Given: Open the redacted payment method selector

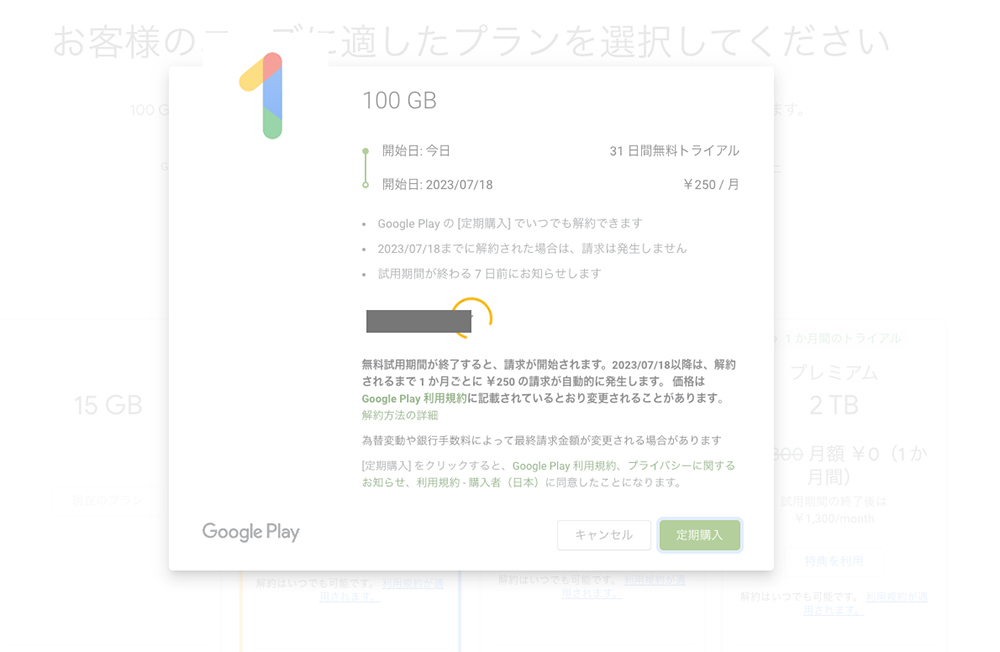Looking at the screenshot, I should point(419,321).
